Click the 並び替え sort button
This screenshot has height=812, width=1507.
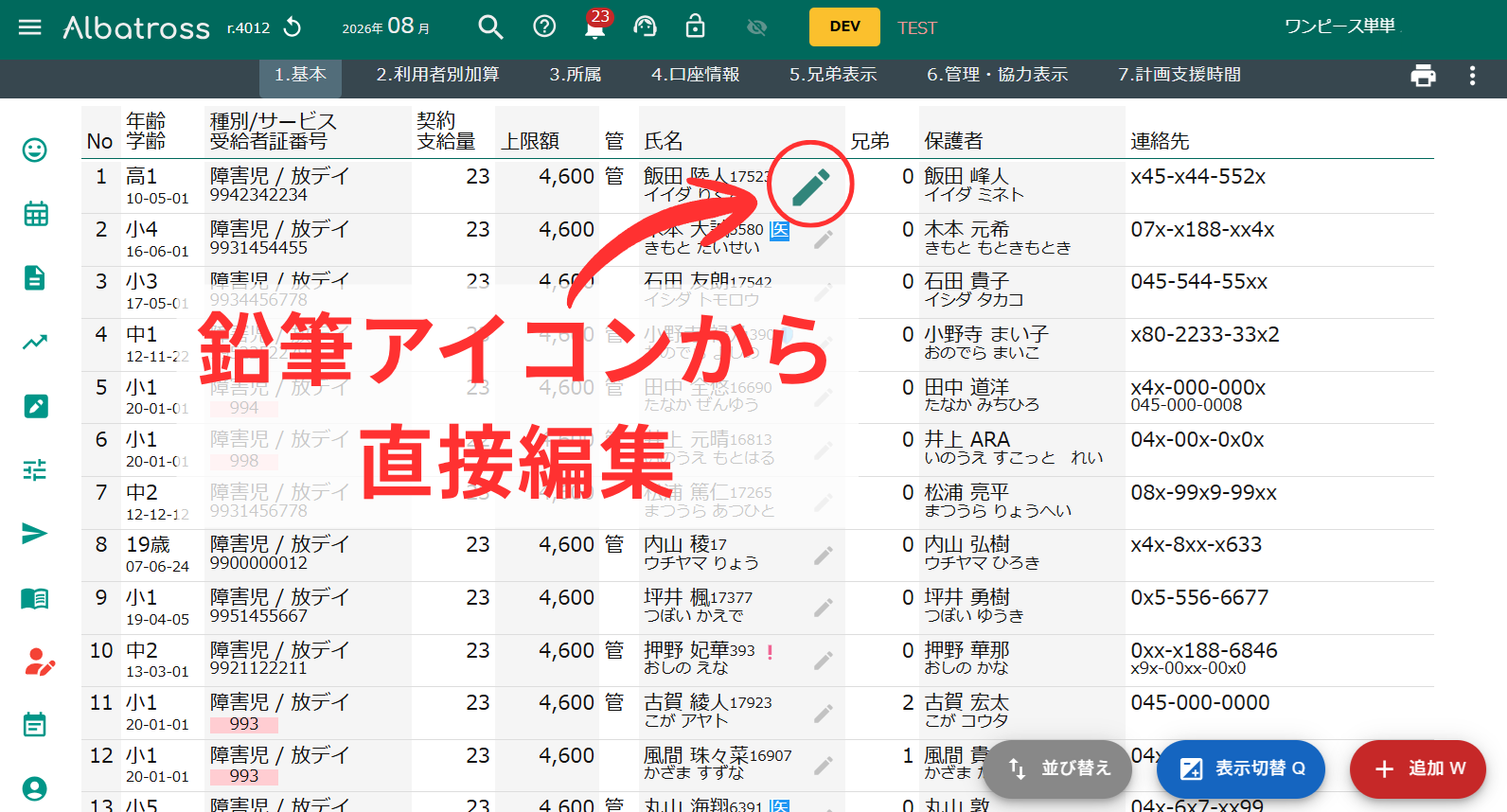tap(1059, 768)
